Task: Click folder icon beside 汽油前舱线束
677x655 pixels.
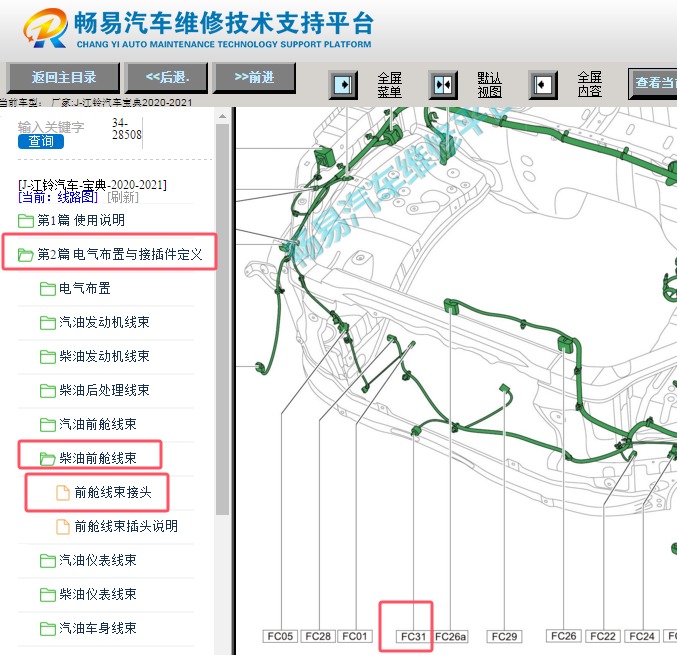Action: coord(47,424)
